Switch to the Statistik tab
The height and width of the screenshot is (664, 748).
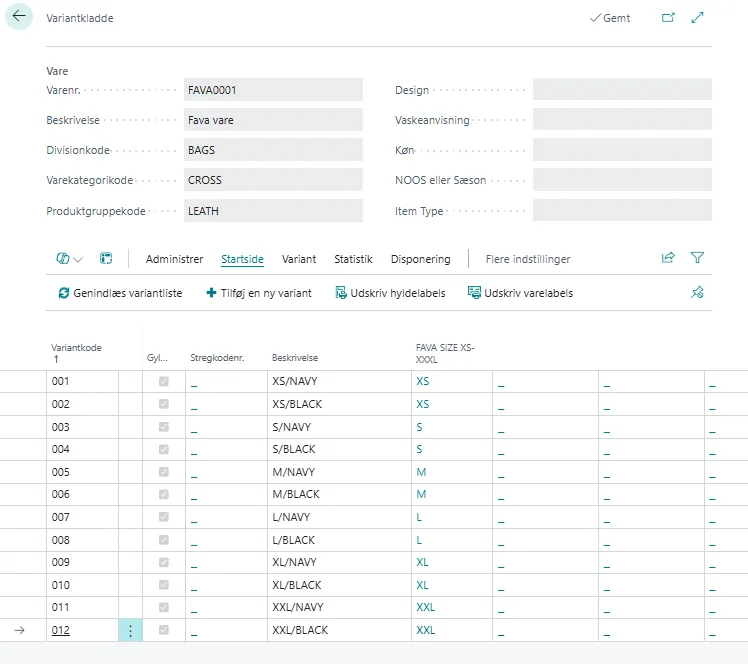[353, 259]
